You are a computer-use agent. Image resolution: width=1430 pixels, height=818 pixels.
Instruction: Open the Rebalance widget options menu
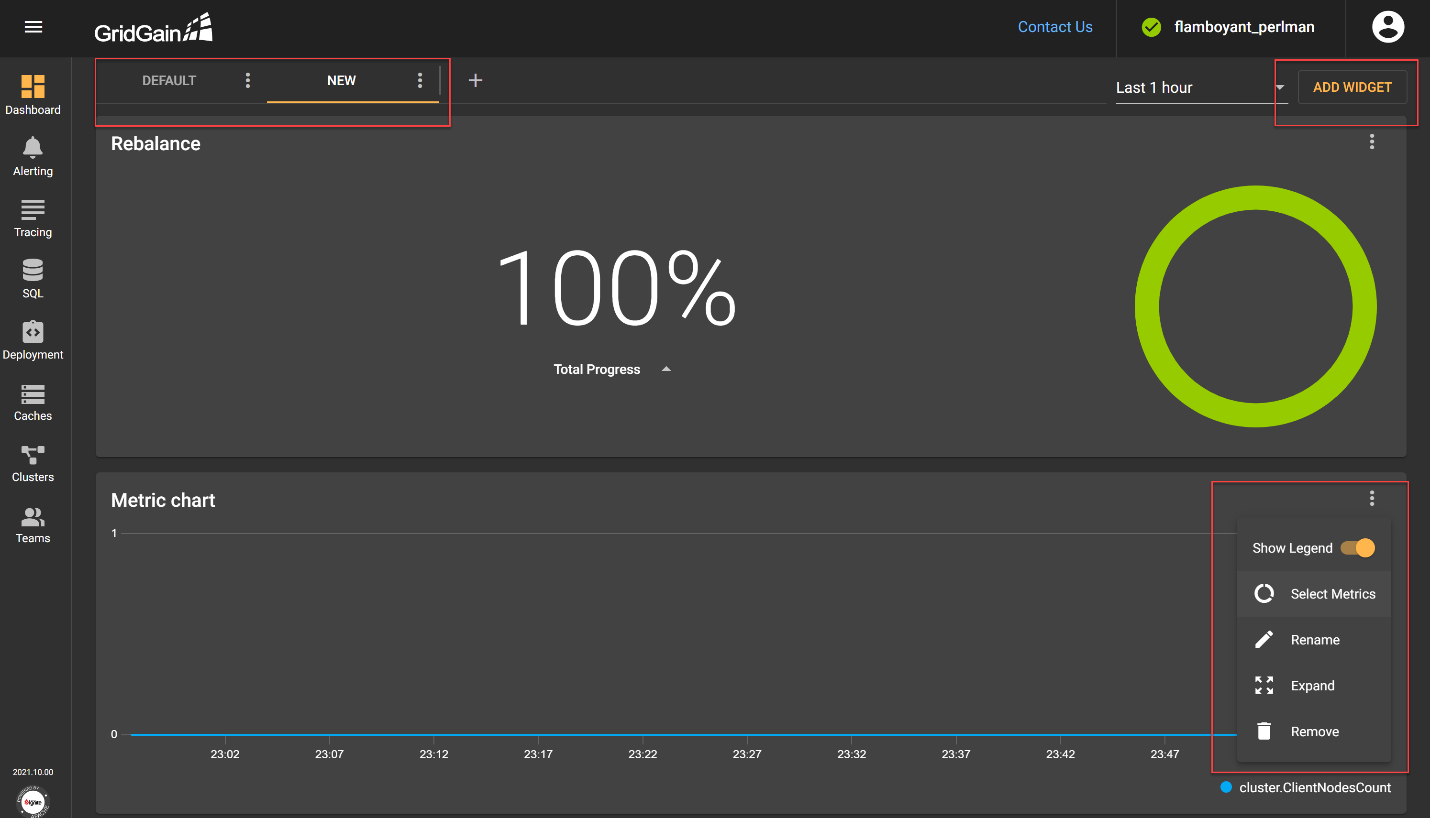(x=1371, y=142)
